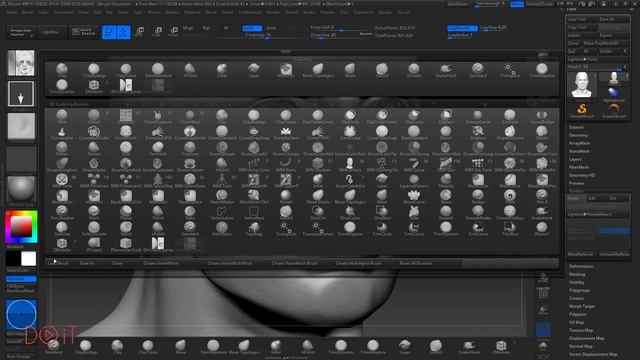Expand the NanoMesh sub-palette
This screenshot has height=360, width=640.
click(x=579, y=151)
